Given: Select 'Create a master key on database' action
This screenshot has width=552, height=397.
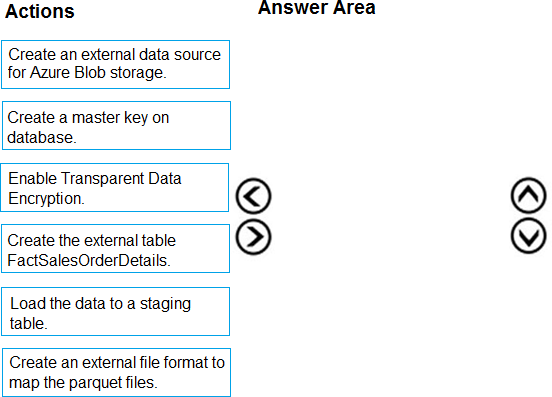Looking at the screenshot, I should point(116,126).
